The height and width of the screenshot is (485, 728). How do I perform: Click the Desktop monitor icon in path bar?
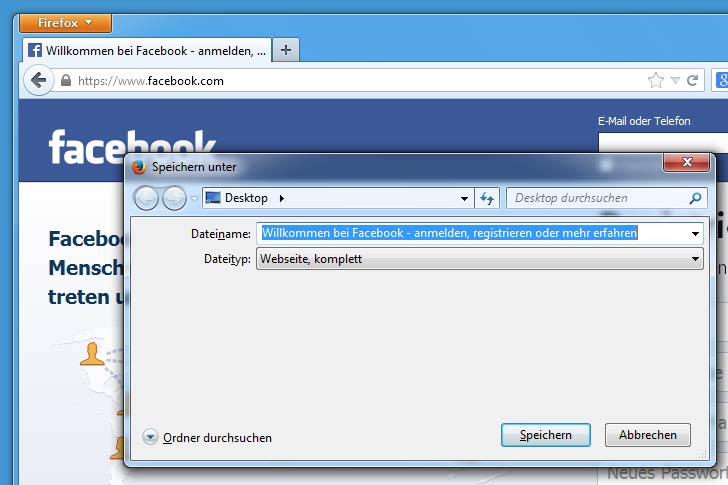[213, 198]
